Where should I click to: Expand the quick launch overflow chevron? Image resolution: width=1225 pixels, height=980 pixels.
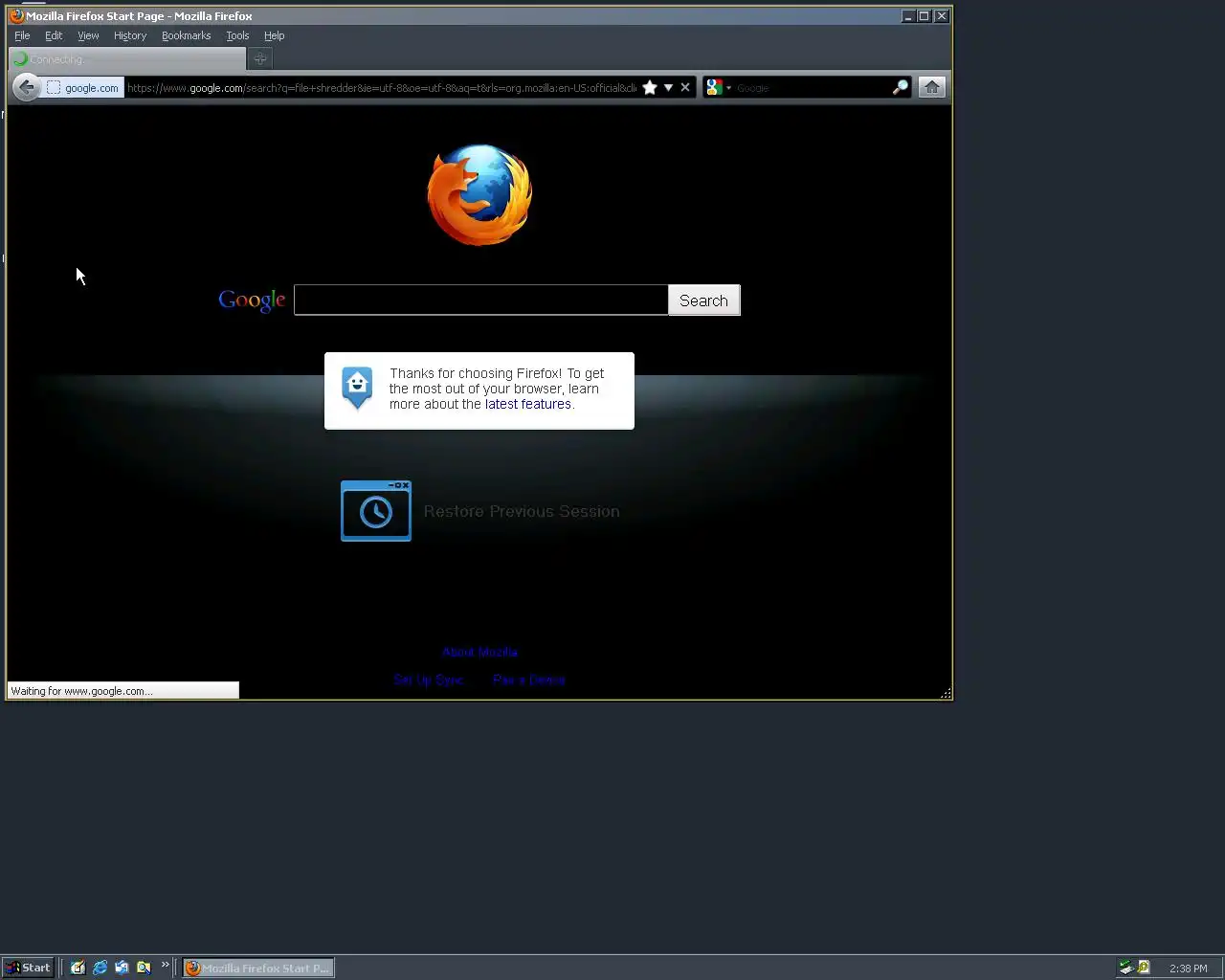(165, 964)
